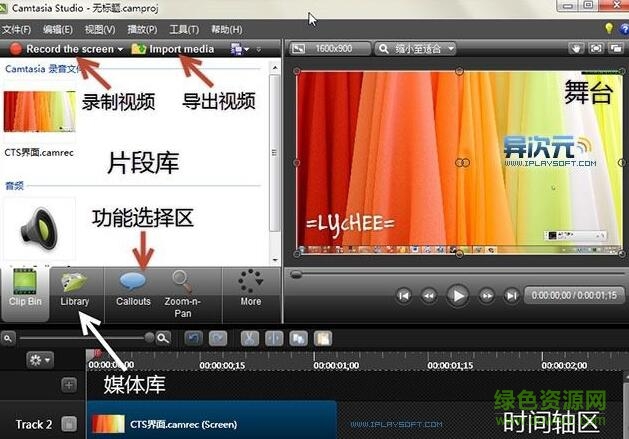Click the preview playhead scrubber handle
The height and width of the screenshot is (439, 629).
coord(296,274)
